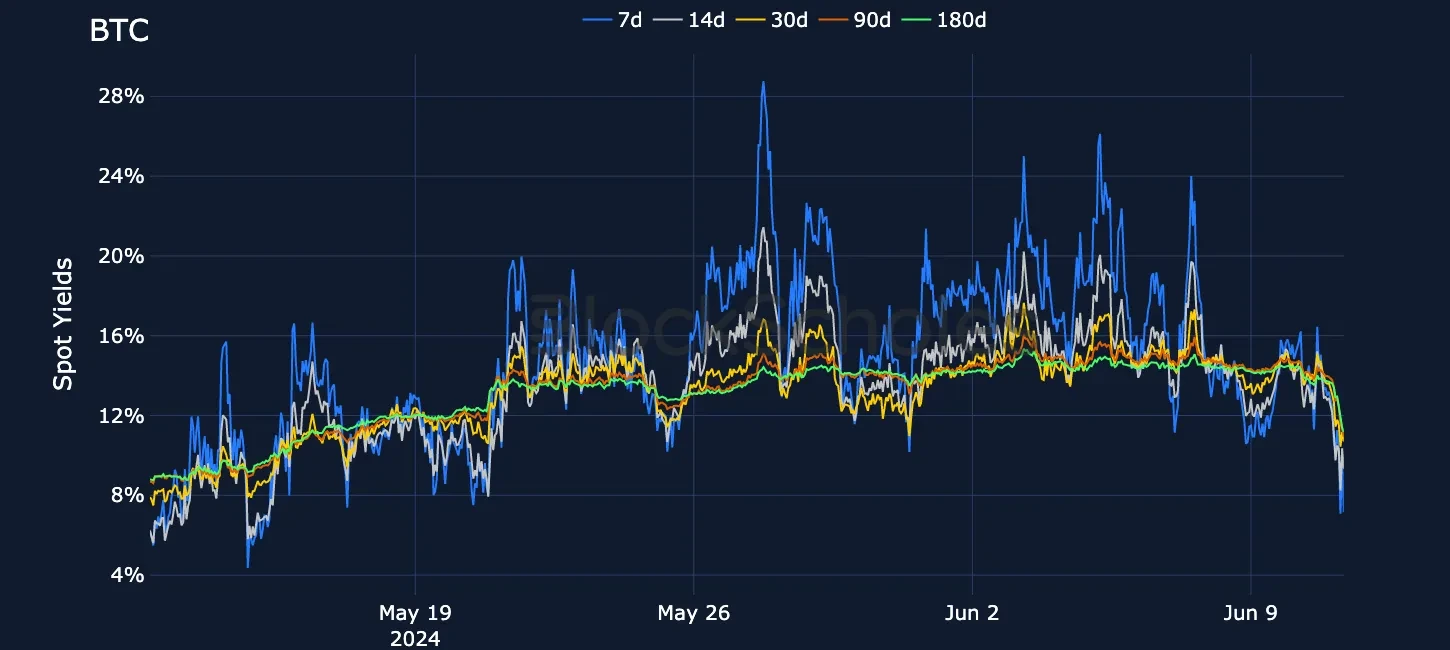The image size is (1450, 650).
Task: Click the 16% y-axis tick label
Action: coord(123,336)
